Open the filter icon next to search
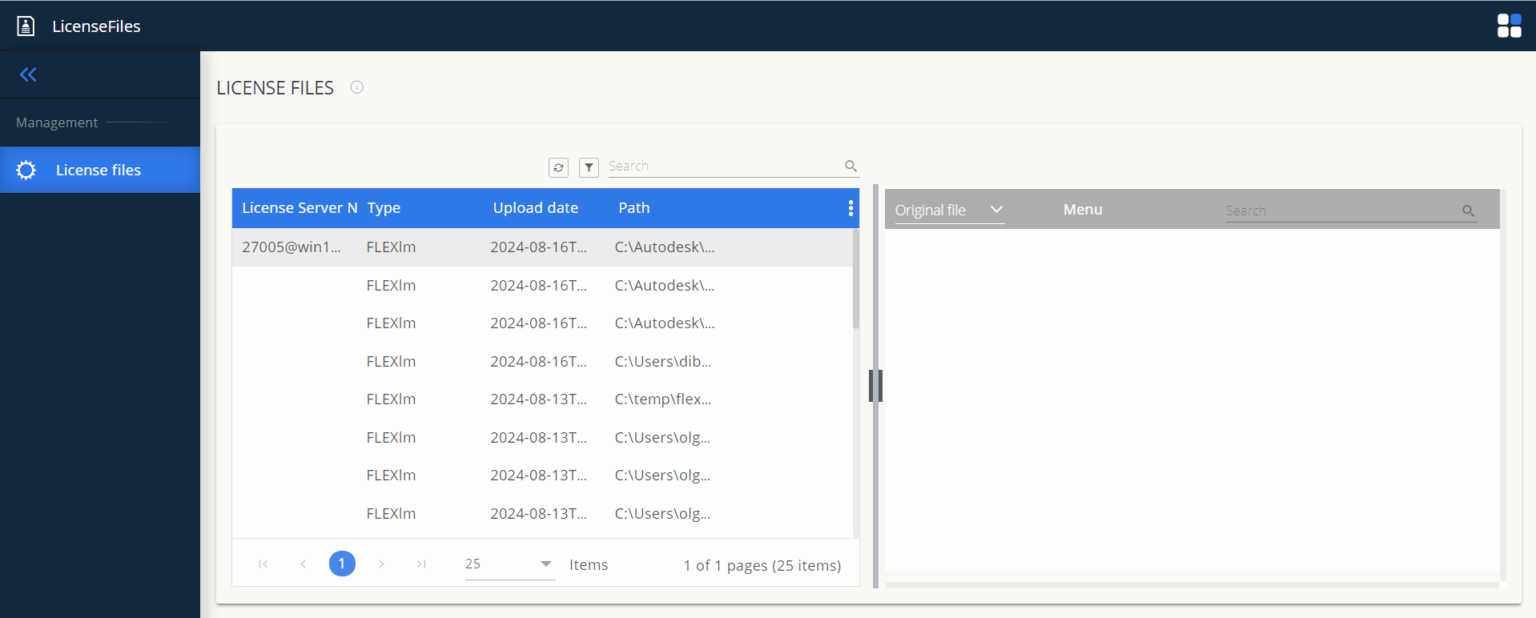 click(x=588, y=167)
